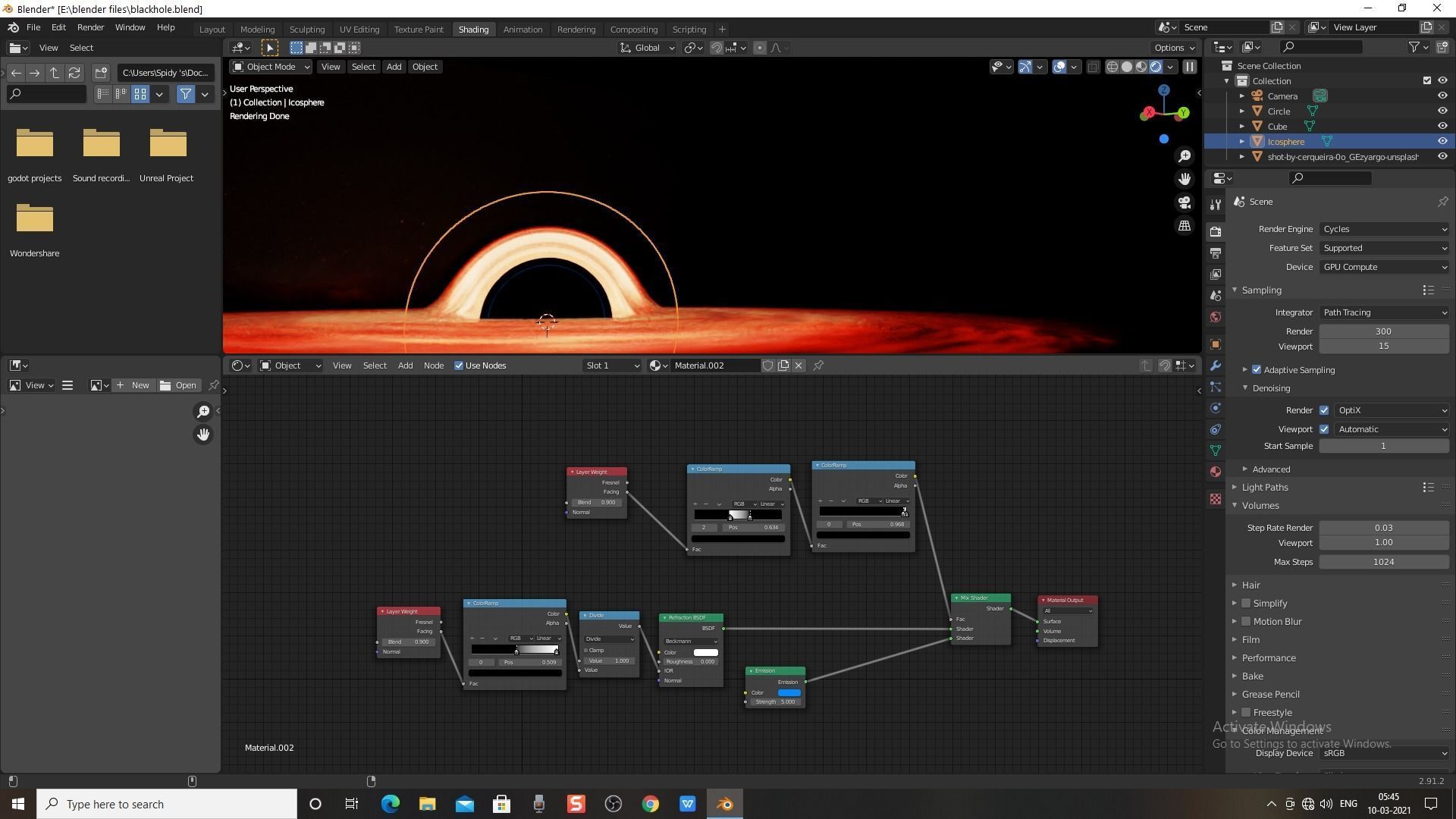Create new directory in file browser

point(101,73)
